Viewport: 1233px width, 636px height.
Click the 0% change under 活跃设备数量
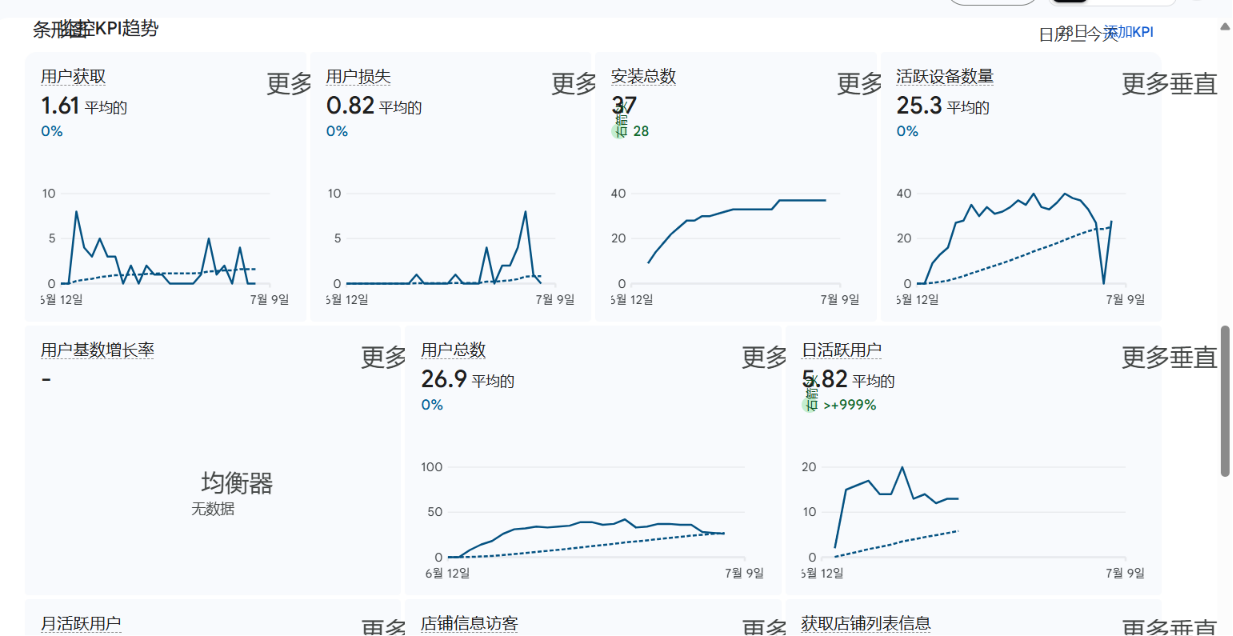click(907, 131)
